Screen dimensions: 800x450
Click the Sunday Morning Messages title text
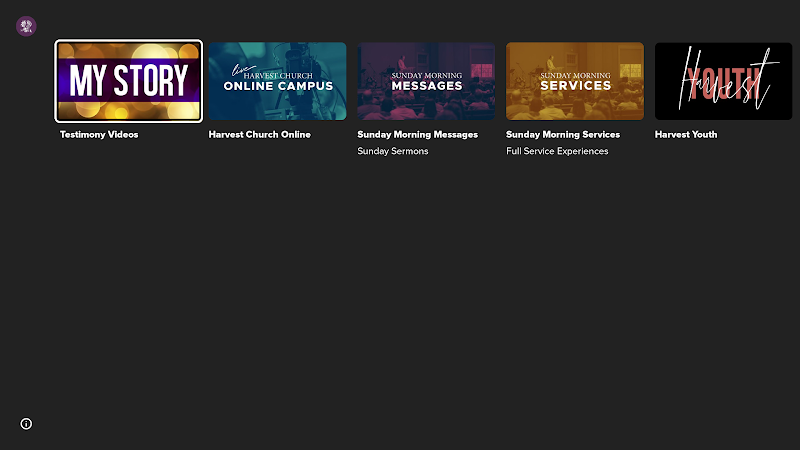click(x=417, y=135)
